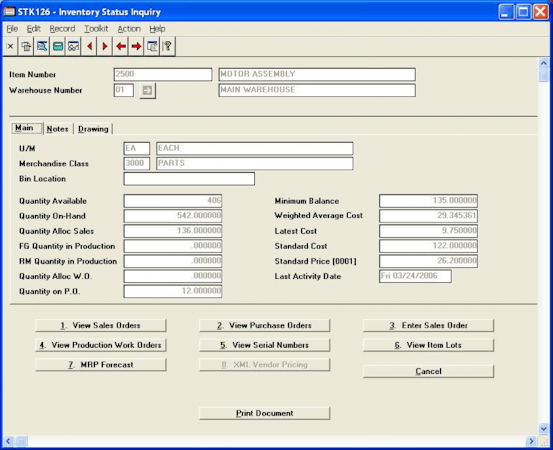553x450 pixels.
Task: Click the vertical scrollbar down arrow
Action: click(x=543, y=428)
